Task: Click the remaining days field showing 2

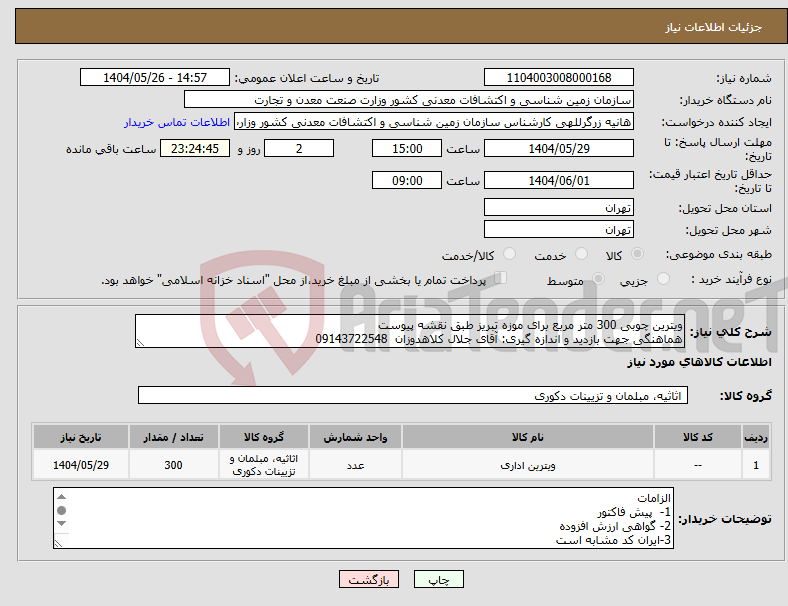Action: pos(299,148)
